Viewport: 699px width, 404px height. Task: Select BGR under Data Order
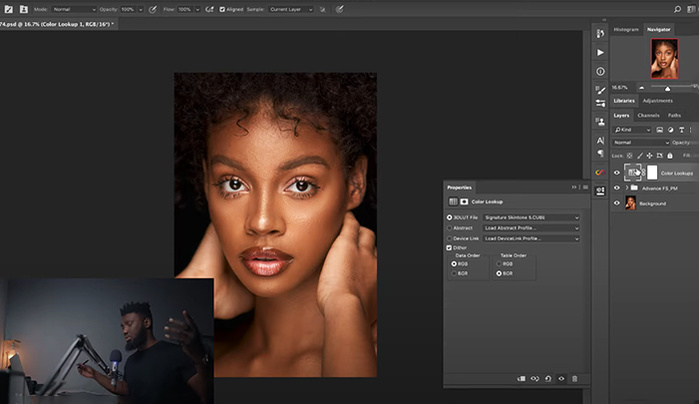point(457,273)
